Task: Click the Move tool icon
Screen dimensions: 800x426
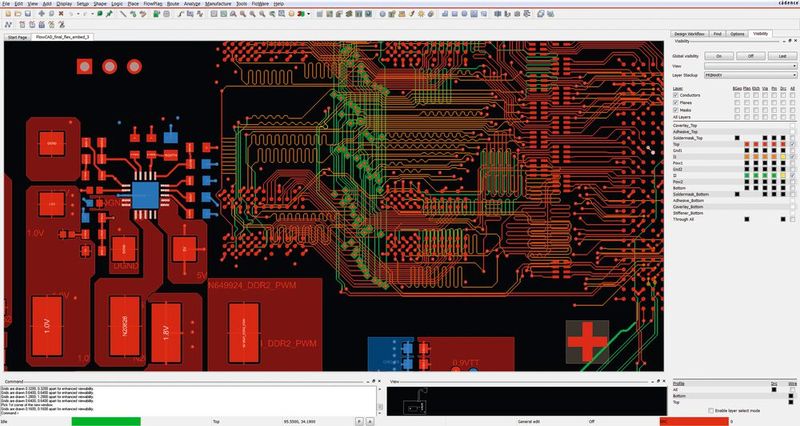Action: pyautogui.click(x=39, y=14)
